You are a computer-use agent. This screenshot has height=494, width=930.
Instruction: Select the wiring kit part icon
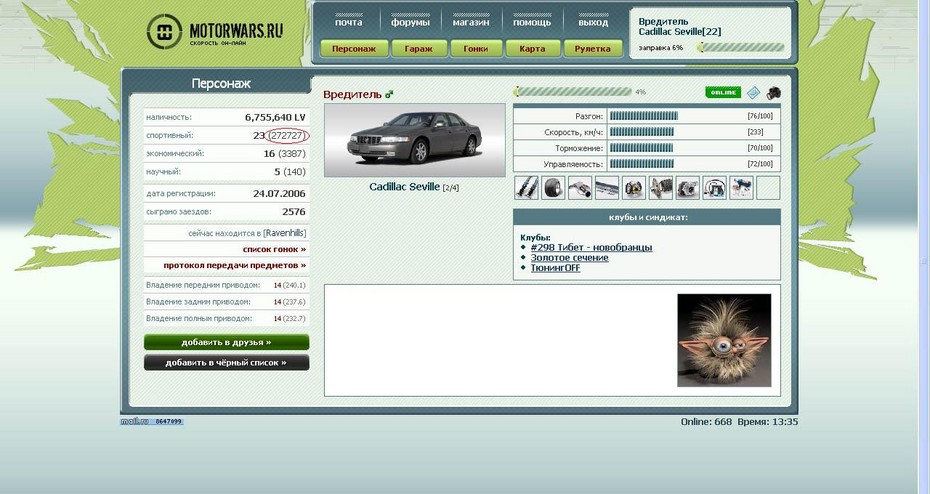tap(714, 188)
